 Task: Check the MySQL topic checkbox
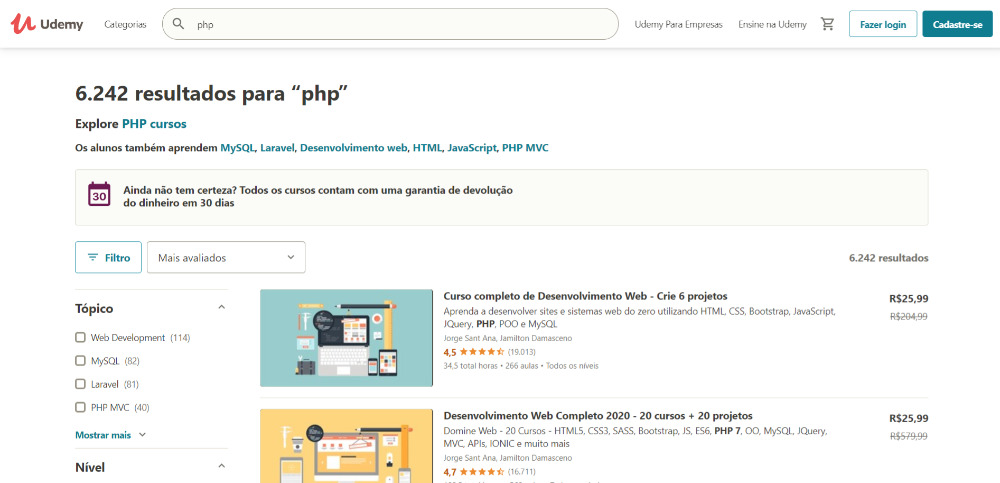tap(80, 360)
